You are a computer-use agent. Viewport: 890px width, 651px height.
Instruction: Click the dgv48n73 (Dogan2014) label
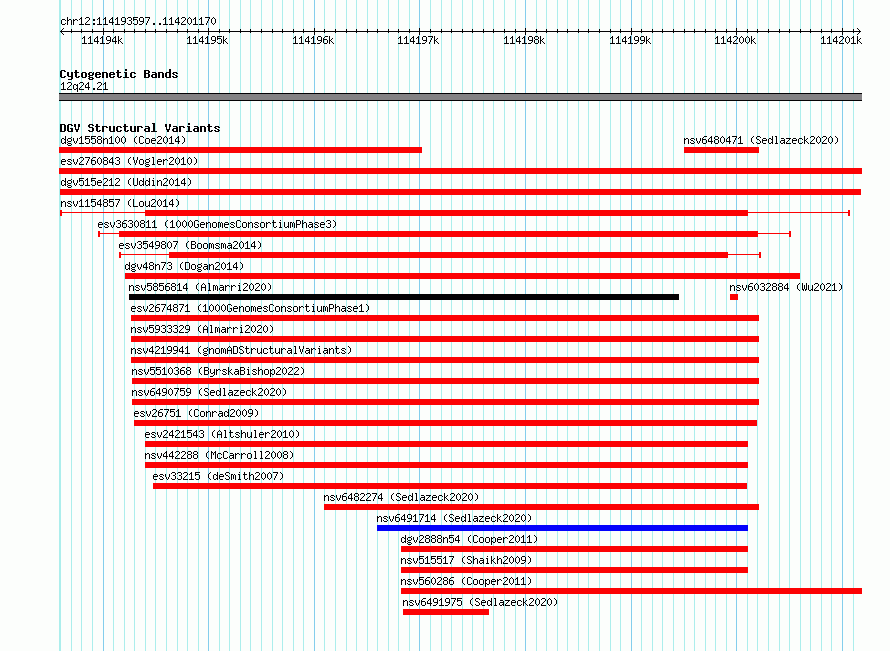click(x=184, y=266)
